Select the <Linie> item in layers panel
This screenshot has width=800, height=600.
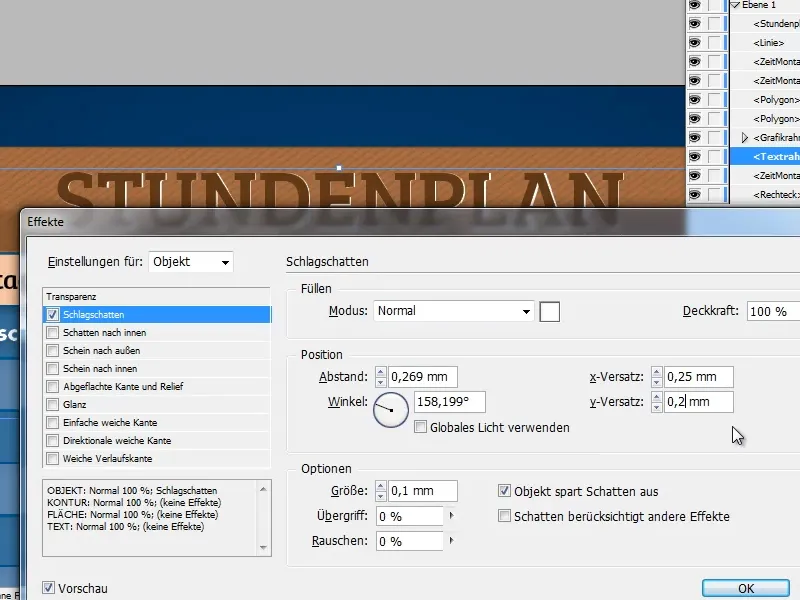pyautogui.click(x=768, y=43)
